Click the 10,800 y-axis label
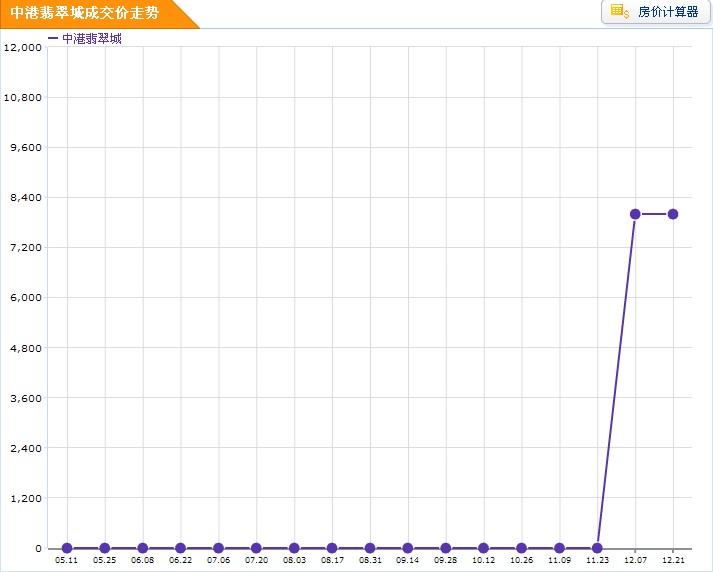The image size is (713, 572). pyautogui.click(x=23, y=97)
